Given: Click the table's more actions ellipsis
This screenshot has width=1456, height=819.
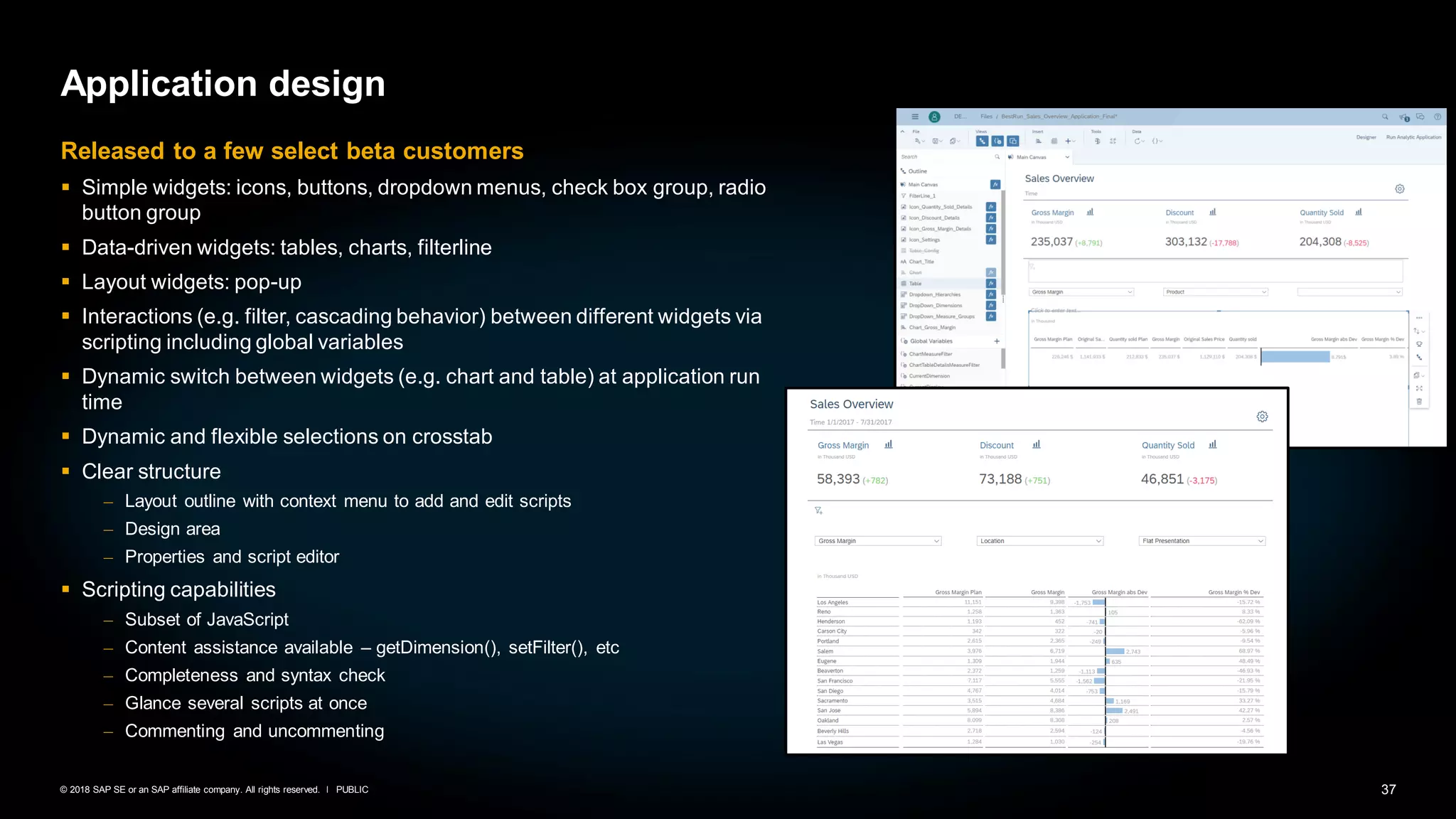Looking at the screenshot, I should click(1419, 318).
